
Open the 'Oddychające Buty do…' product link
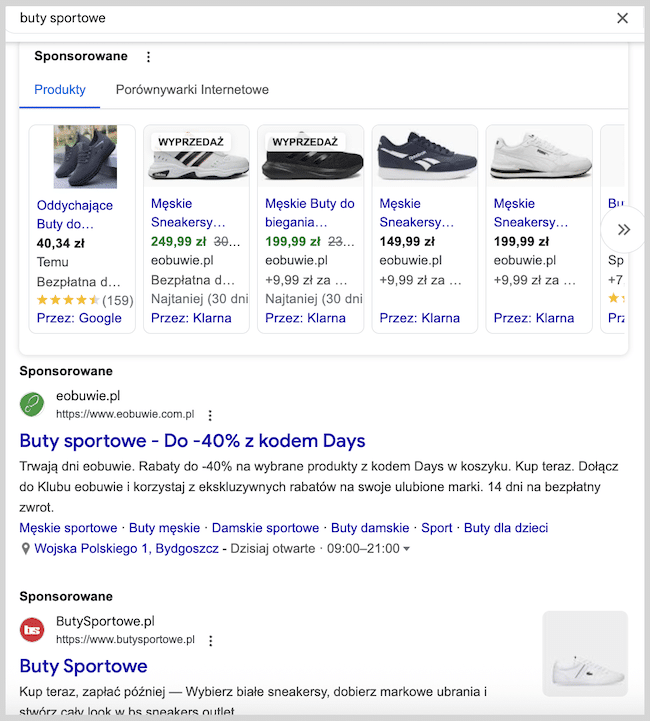click(74, 215)
